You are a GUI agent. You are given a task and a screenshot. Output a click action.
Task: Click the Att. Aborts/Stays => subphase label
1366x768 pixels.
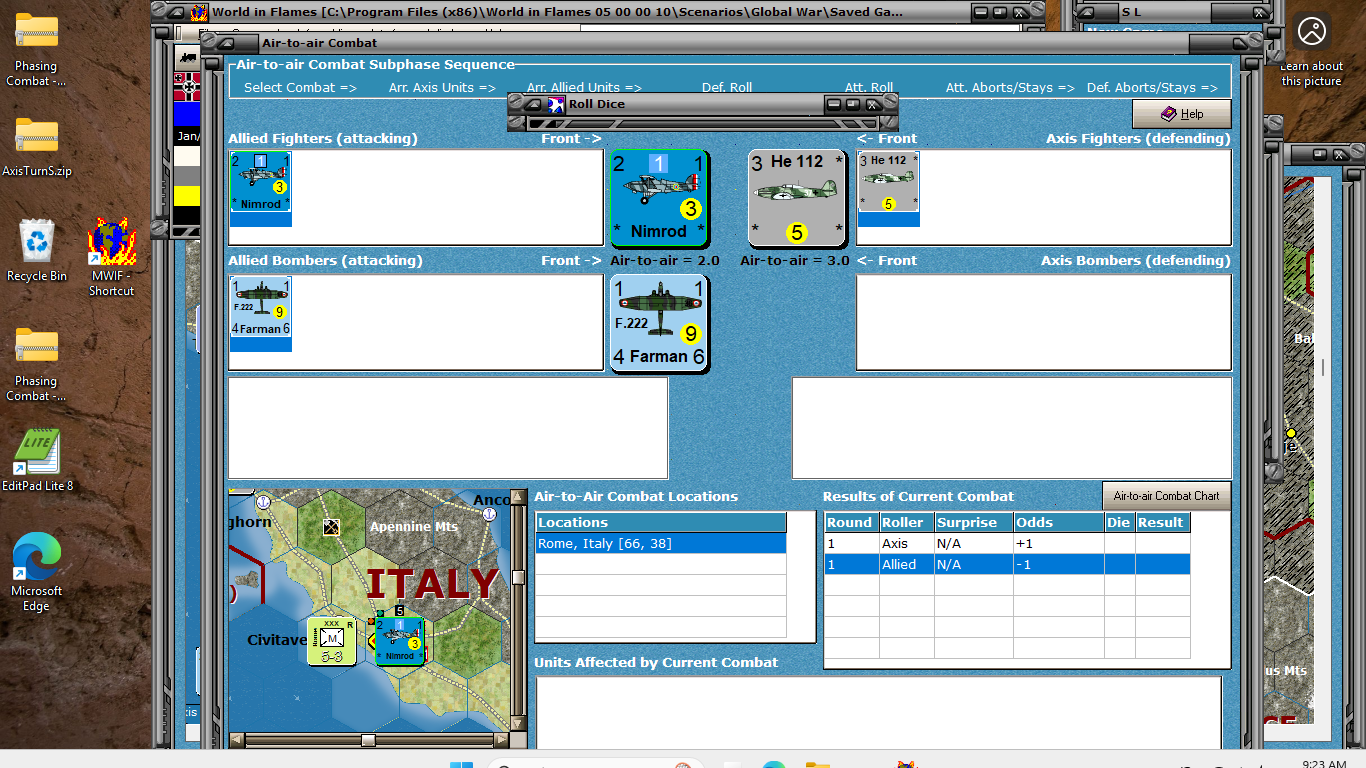tap(1010, 87)
